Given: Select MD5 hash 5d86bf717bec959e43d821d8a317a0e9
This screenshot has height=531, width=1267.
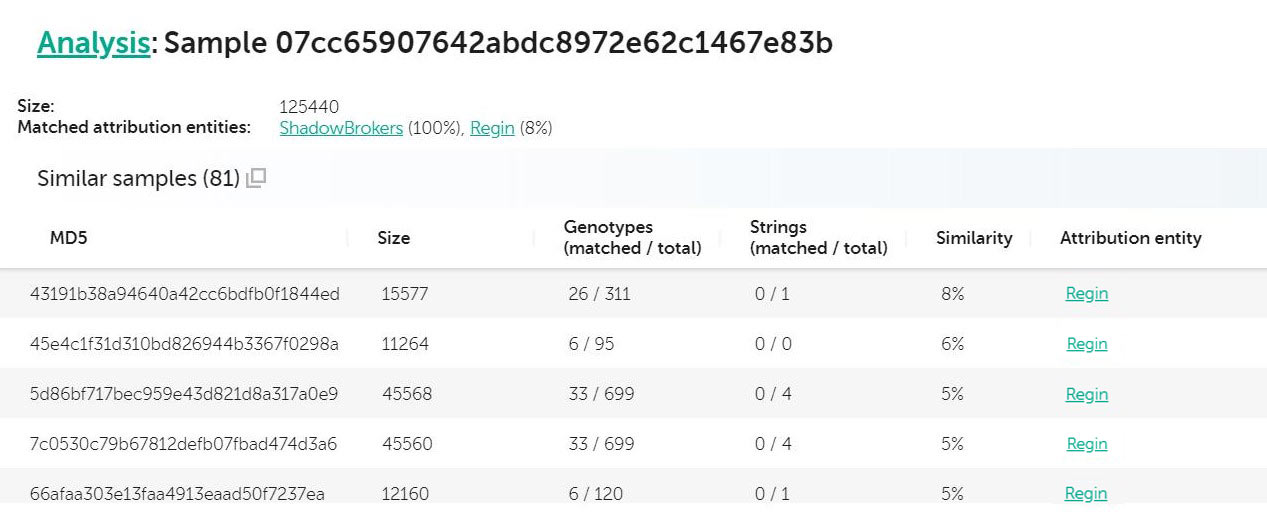Looking at the screenshot, I should (x=184, y=394).
